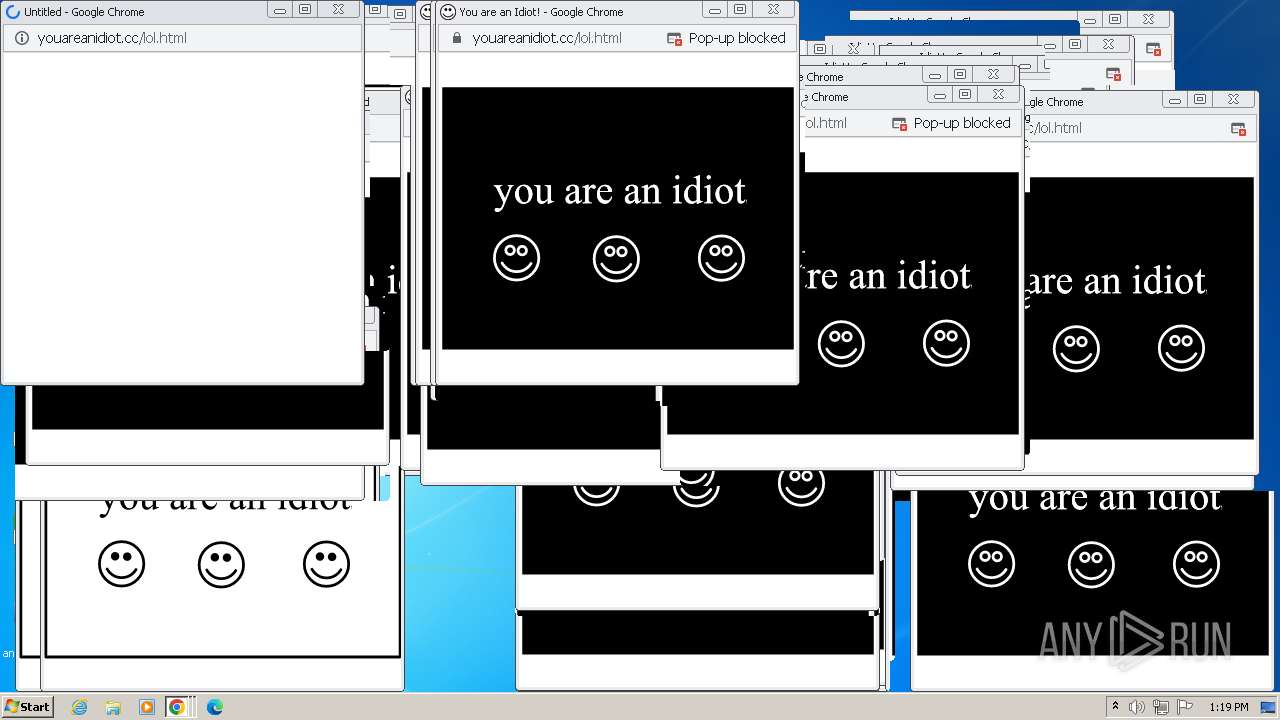Viewport: 1280px width, 720px height.
Task: Minimize the 'You are an Idiot!' window
Action: tap(715, 9)
